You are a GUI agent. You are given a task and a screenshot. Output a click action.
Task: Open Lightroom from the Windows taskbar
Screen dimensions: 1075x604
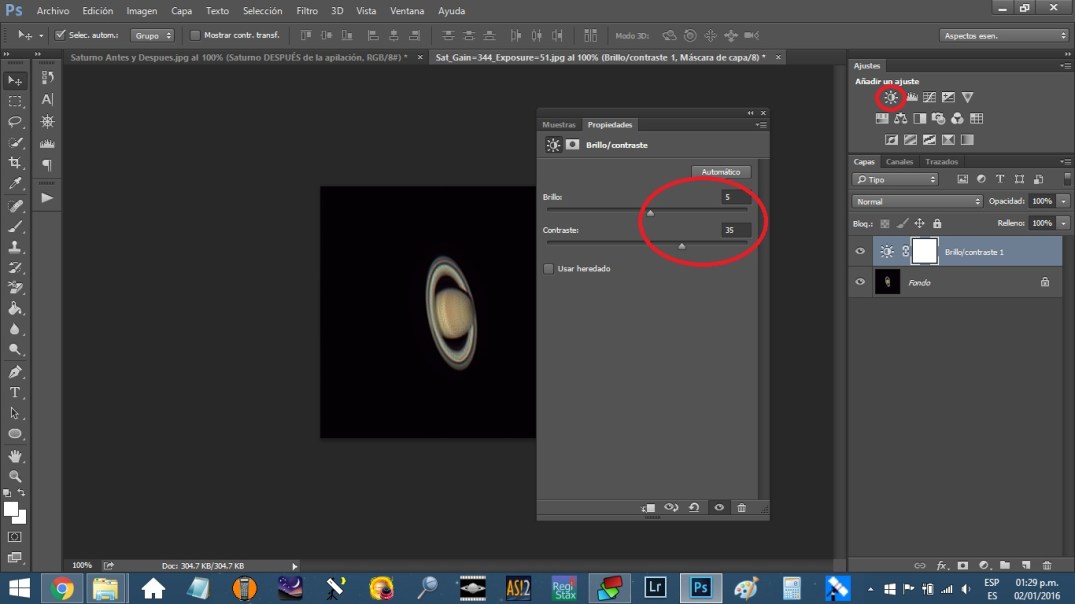tap(655, 588)
